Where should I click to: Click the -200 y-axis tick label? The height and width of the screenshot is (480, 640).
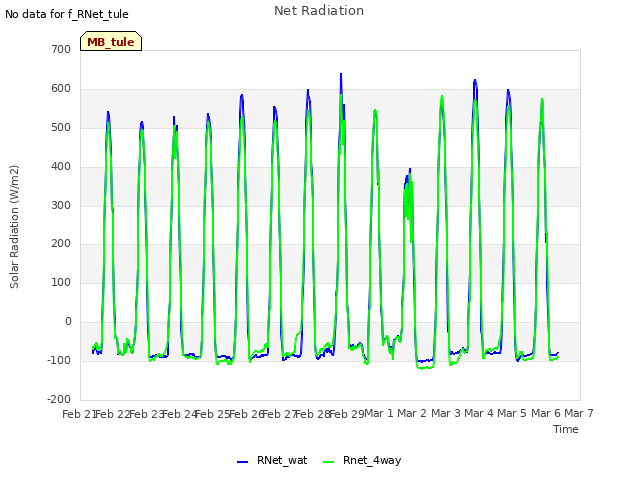pyautogui.click(x=59, y=399)
